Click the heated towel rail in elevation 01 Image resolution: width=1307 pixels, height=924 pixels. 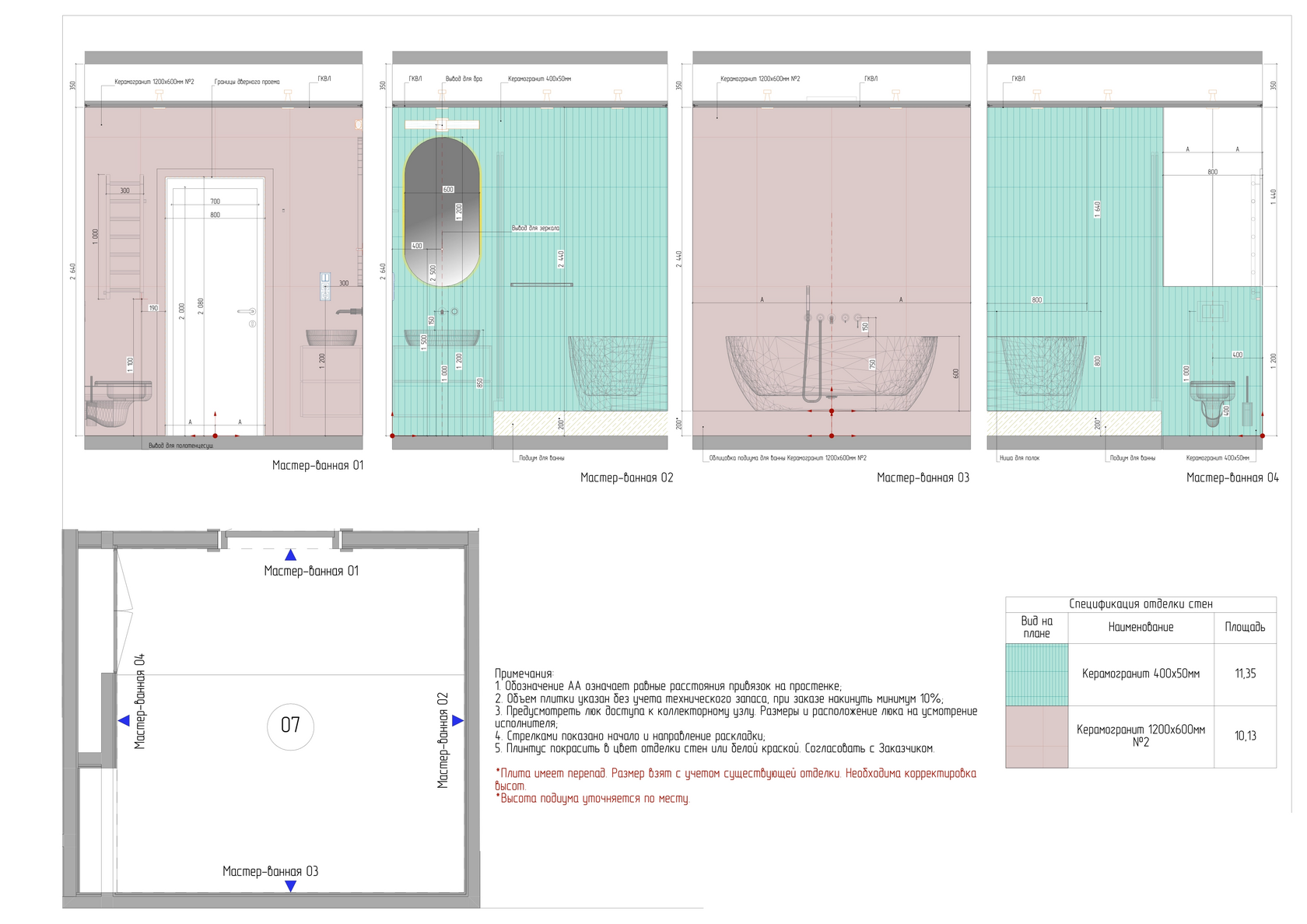coord(124,234)
